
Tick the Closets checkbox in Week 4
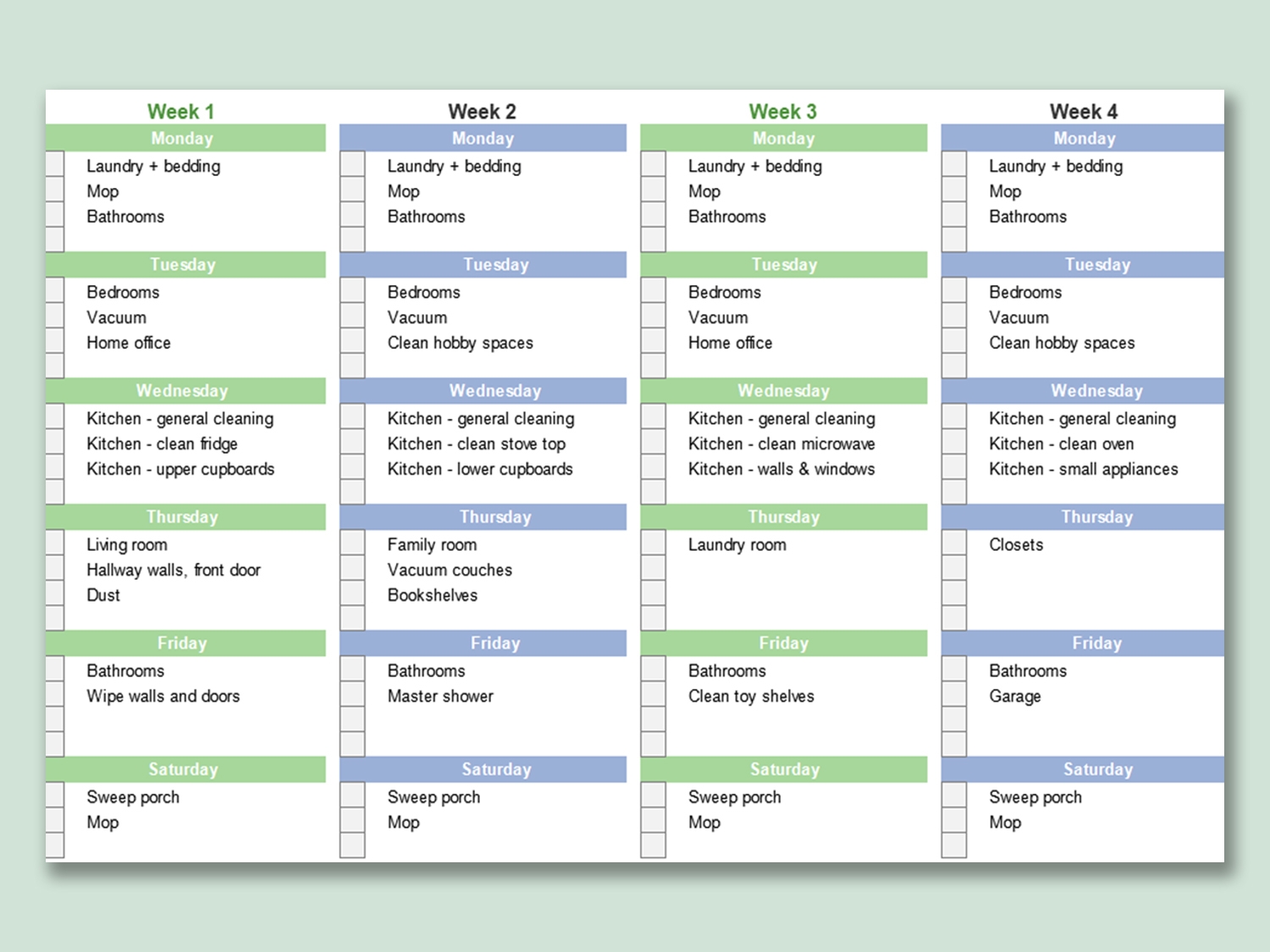[953, 543]
